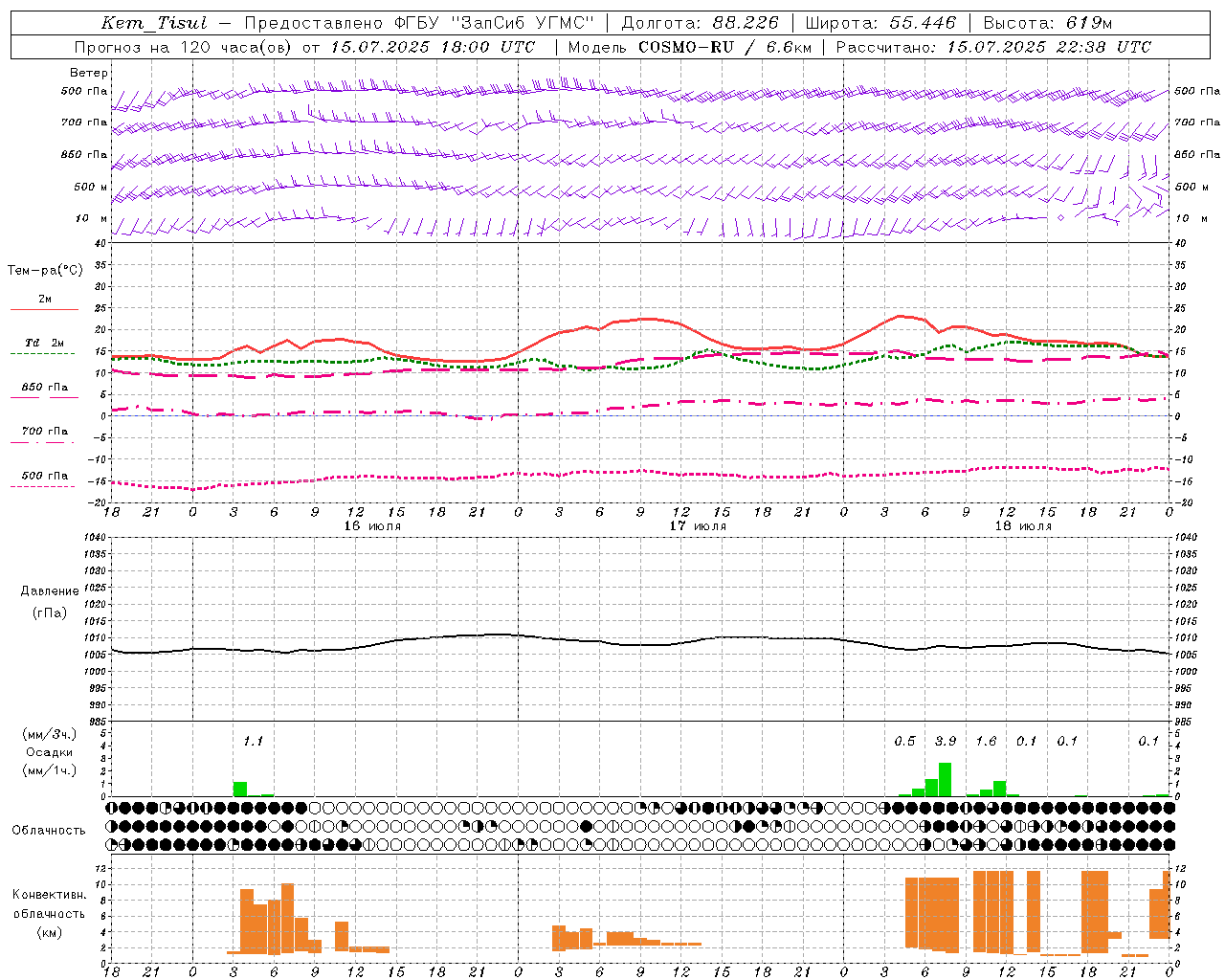Click the "Давление" pressure panel label
This screenshot has width=1225, height=980.
click(x=50, y=591)
